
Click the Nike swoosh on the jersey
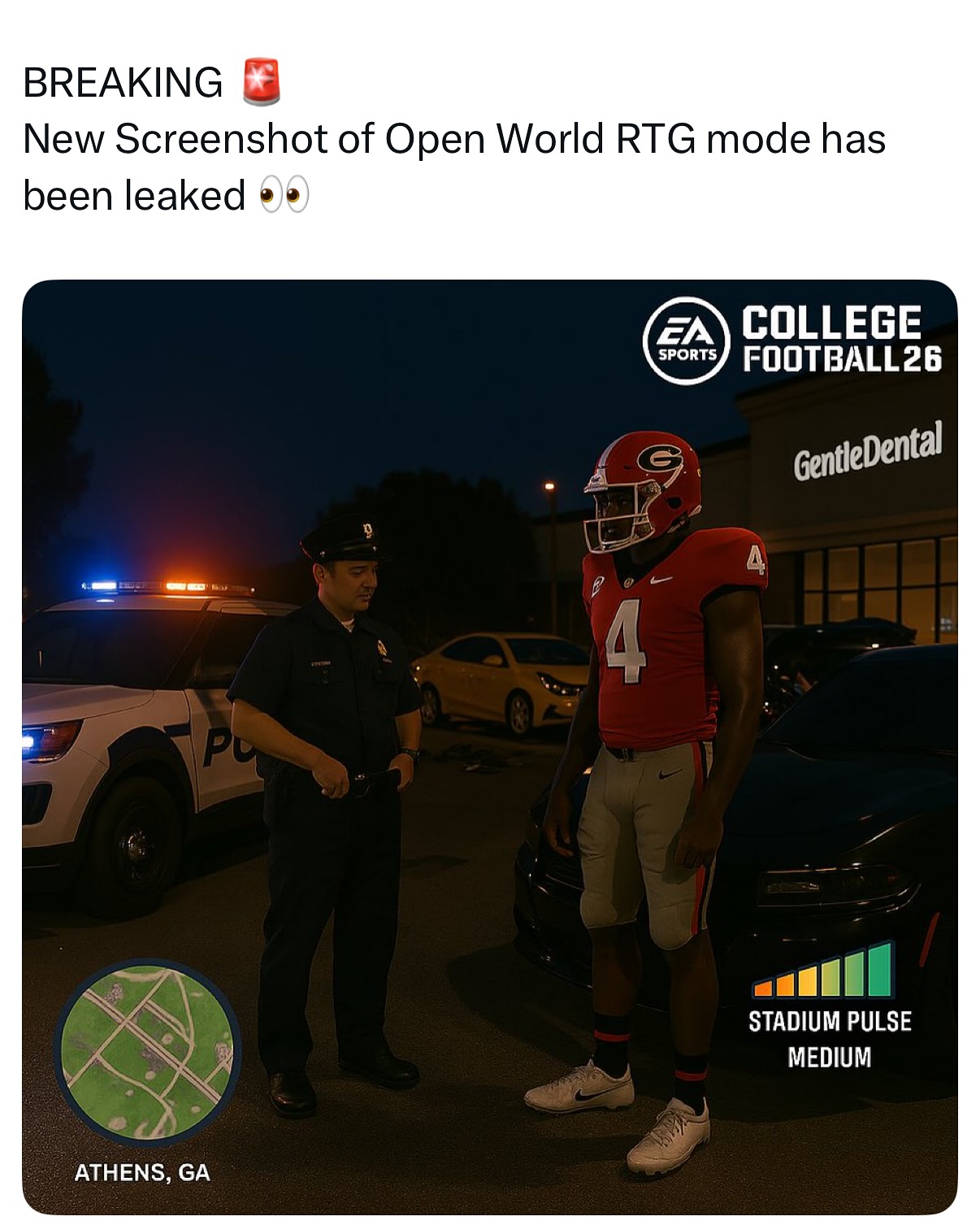[x=661, y=578]
